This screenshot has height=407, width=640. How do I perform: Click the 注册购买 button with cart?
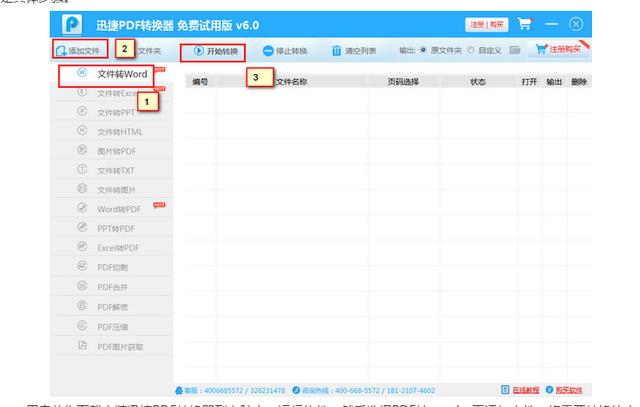click(559, 49)
